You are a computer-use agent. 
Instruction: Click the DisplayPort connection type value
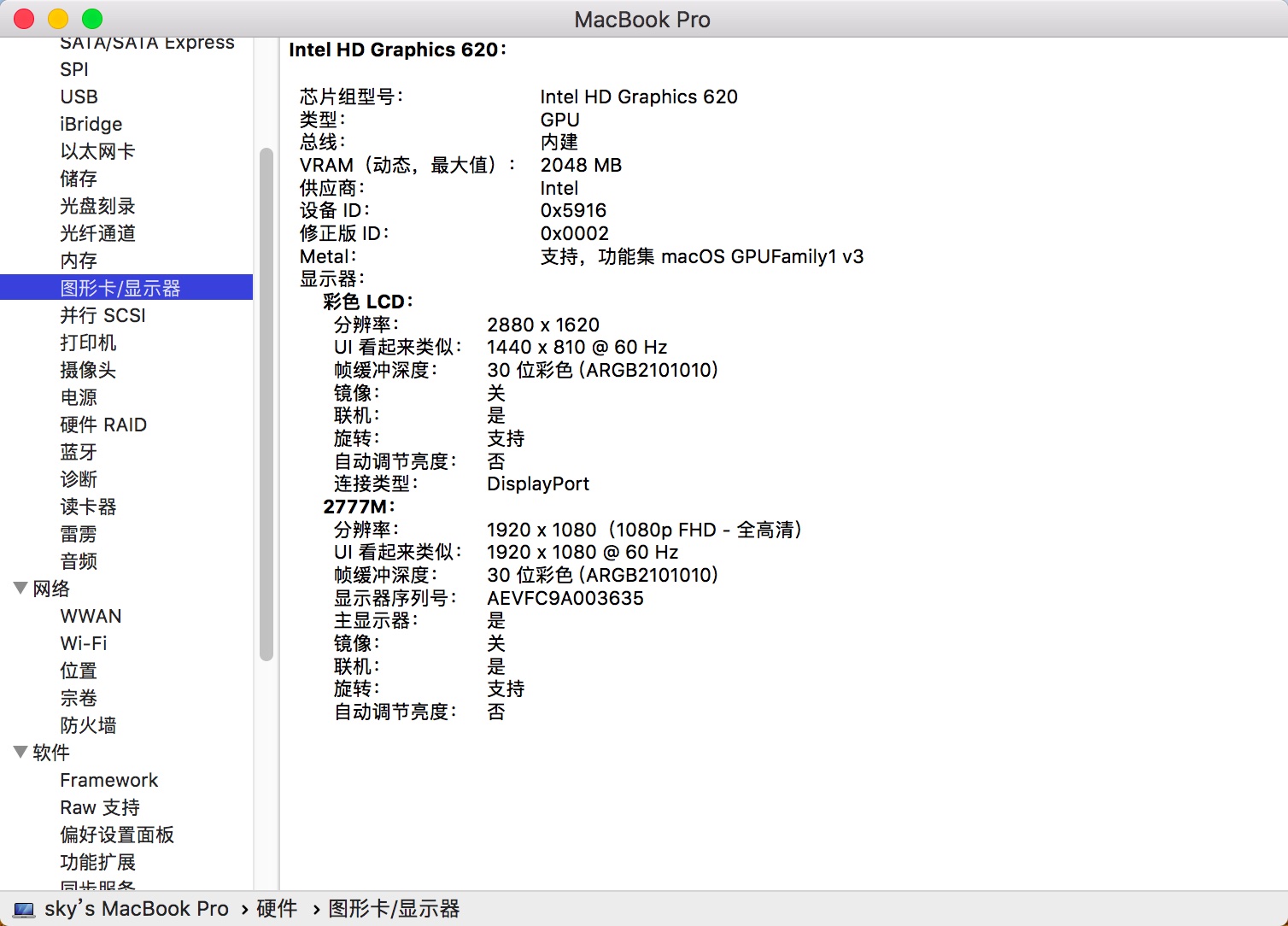coord(538,484)
